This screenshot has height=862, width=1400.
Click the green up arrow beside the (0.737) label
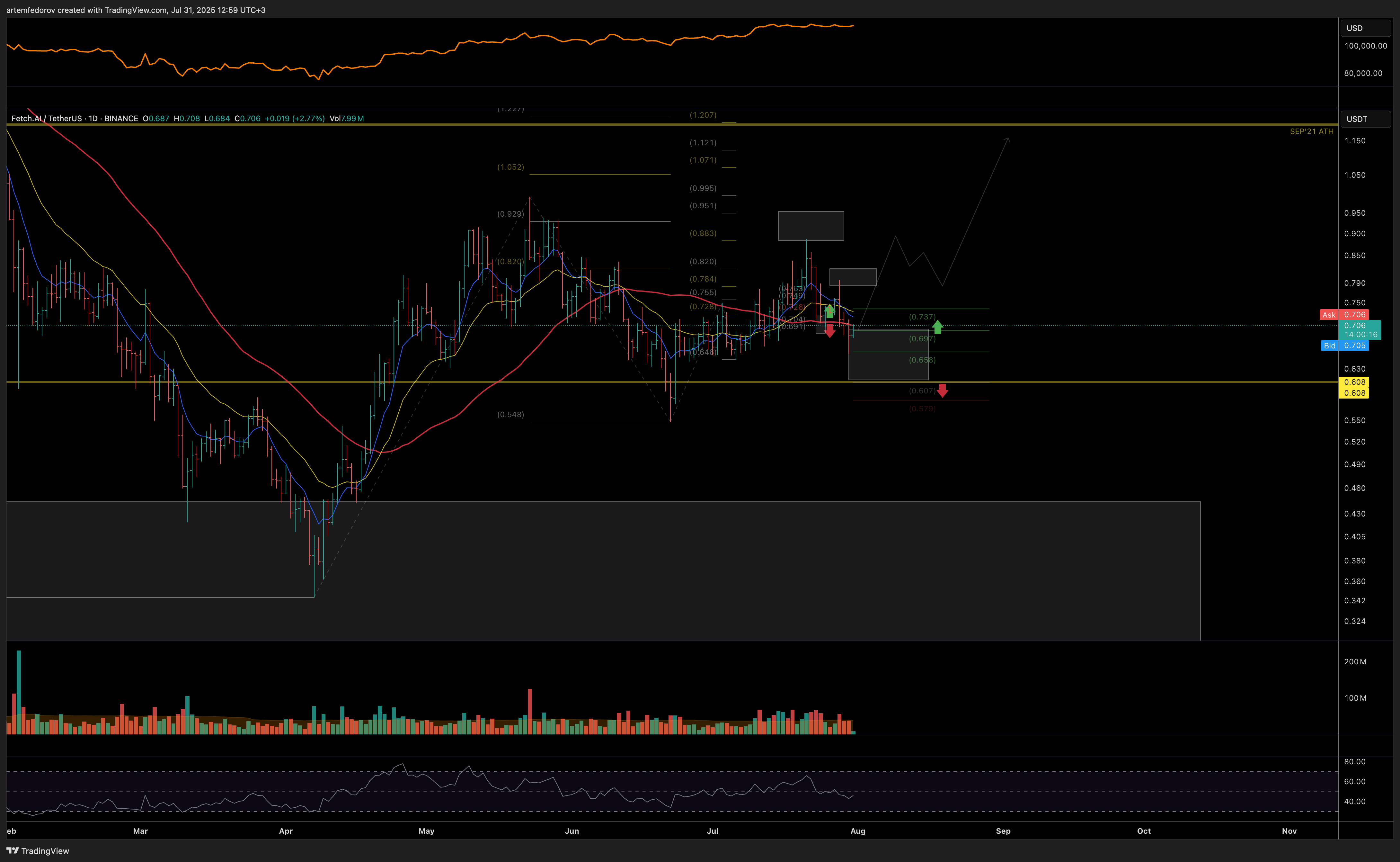937,327
